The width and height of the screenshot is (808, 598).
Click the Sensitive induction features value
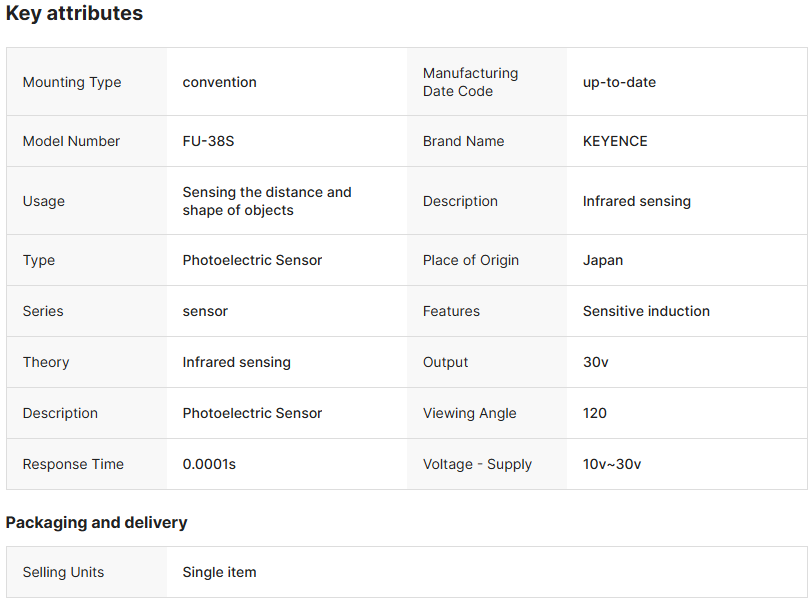tap(646, 311)
